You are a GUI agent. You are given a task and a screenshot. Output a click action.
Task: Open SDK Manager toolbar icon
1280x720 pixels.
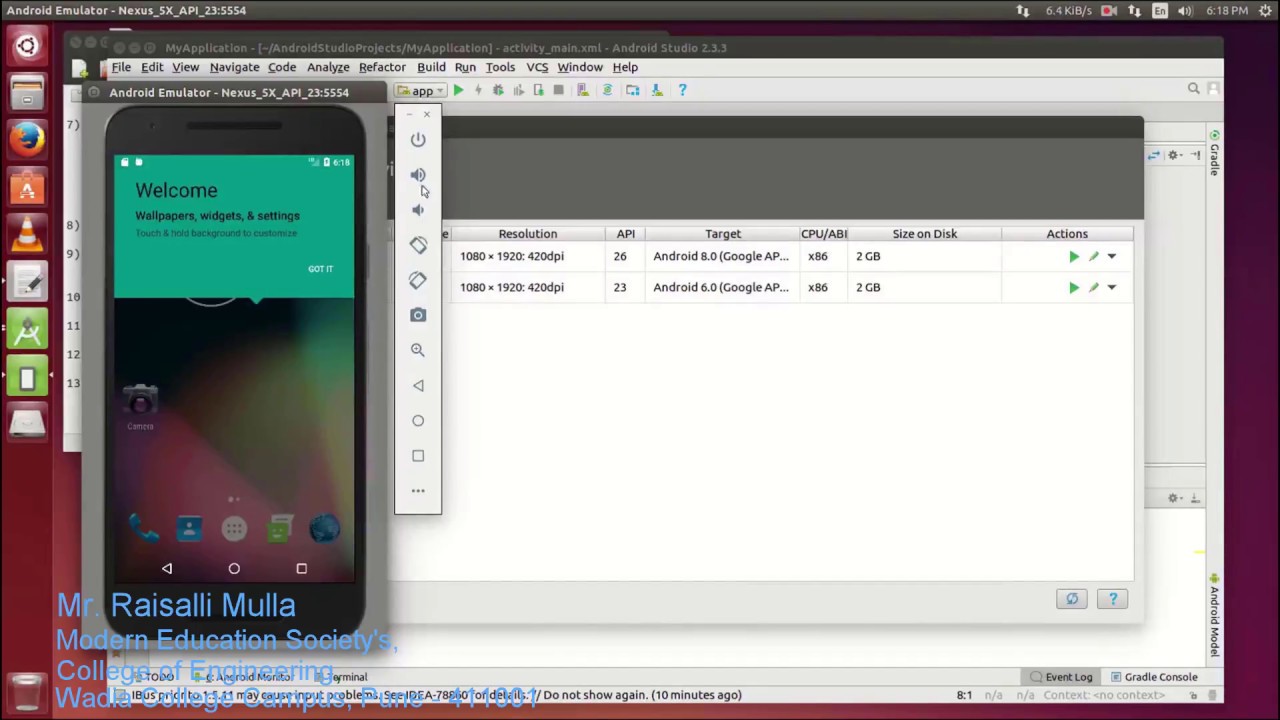pyautogui.click(x=657, y=90)
